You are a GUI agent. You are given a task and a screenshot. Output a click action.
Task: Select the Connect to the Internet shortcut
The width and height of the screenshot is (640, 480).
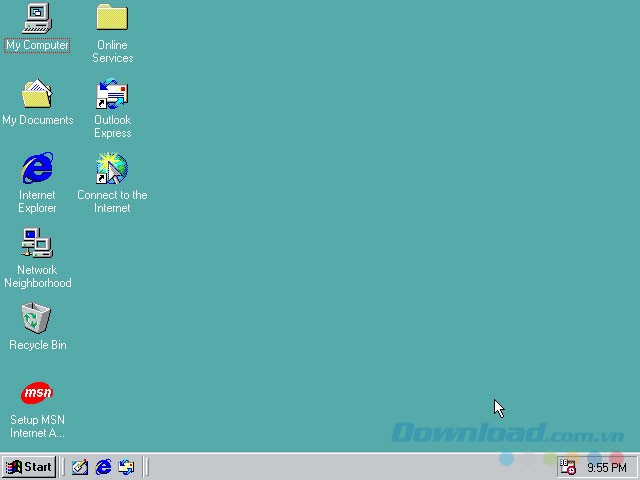pos(112,168)
